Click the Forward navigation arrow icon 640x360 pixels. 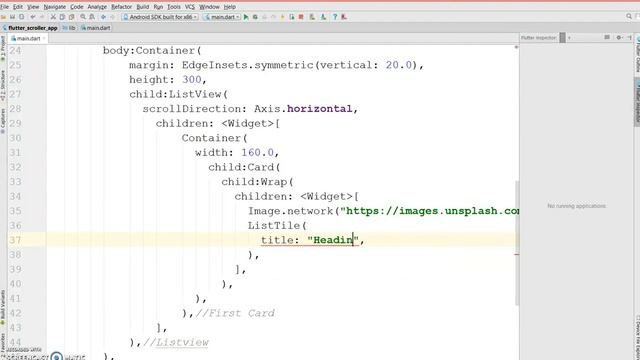tap(113, 17)
